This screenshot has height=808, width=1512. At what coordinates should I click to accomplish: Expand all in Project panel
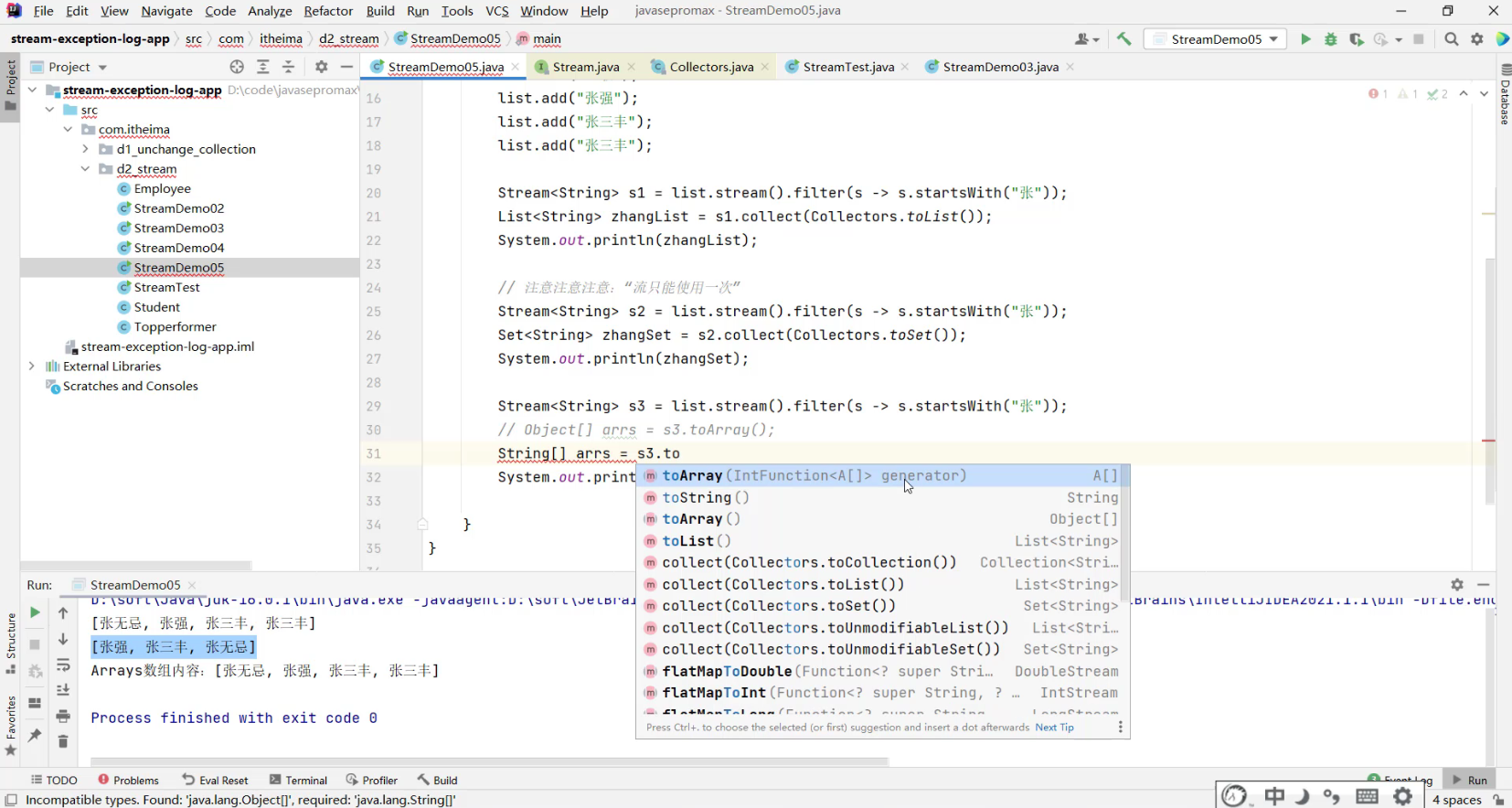coord(263,67)
